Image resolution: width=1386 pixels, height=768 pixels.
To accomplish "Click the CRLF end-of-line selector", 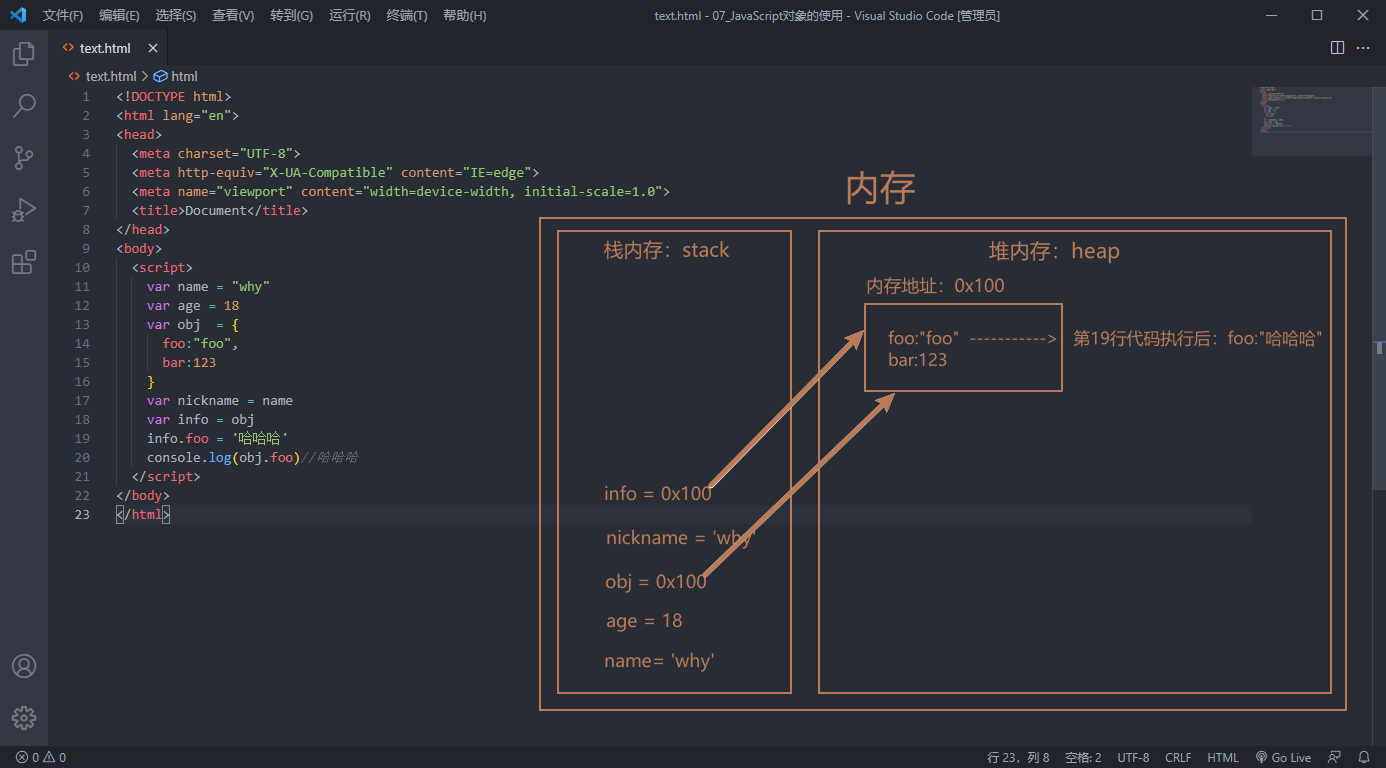I will coord(1178,757).
